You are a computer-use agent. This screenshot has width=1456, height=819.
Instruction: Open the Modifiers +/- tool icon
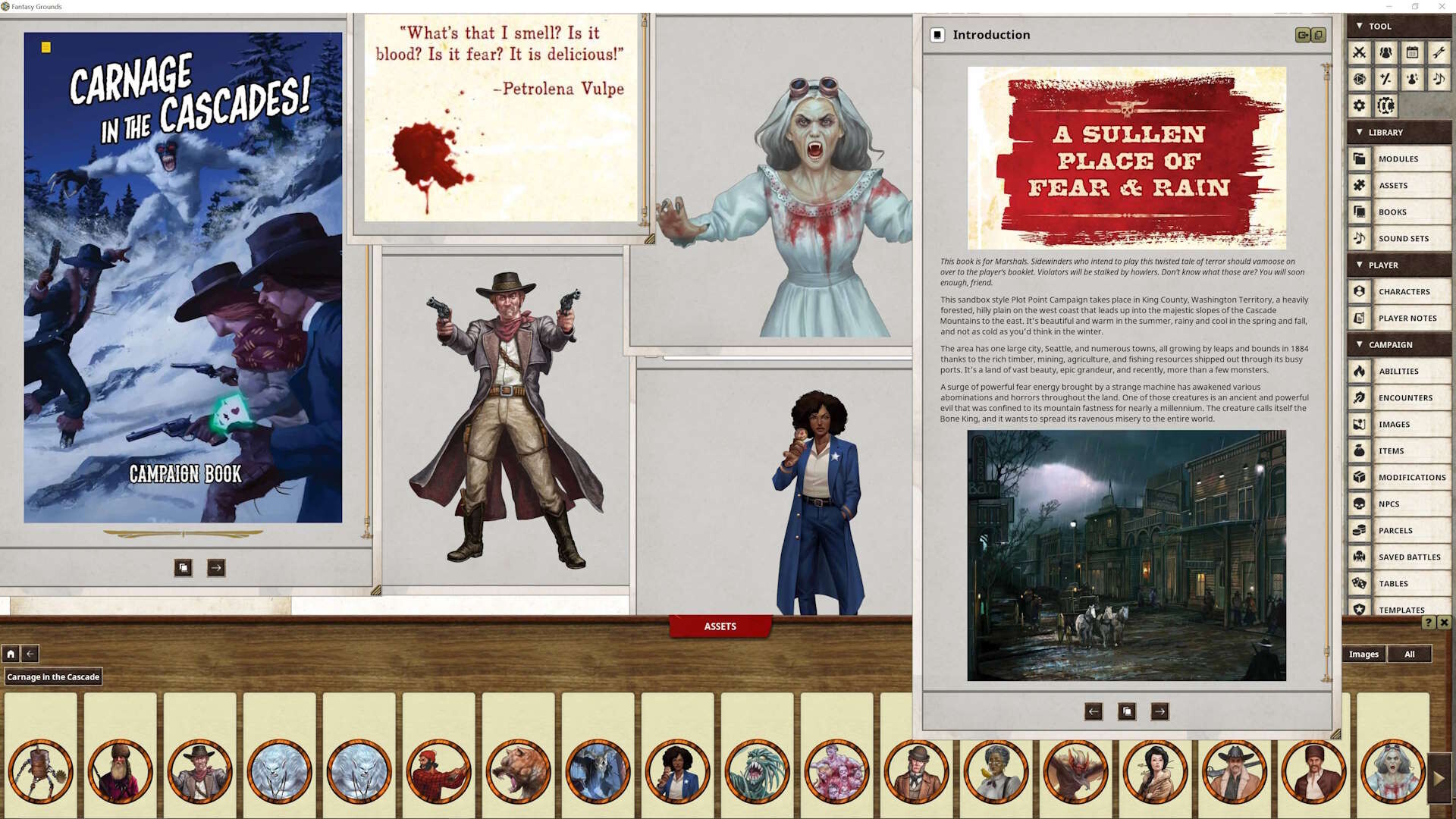click(x=1386, y=79)
